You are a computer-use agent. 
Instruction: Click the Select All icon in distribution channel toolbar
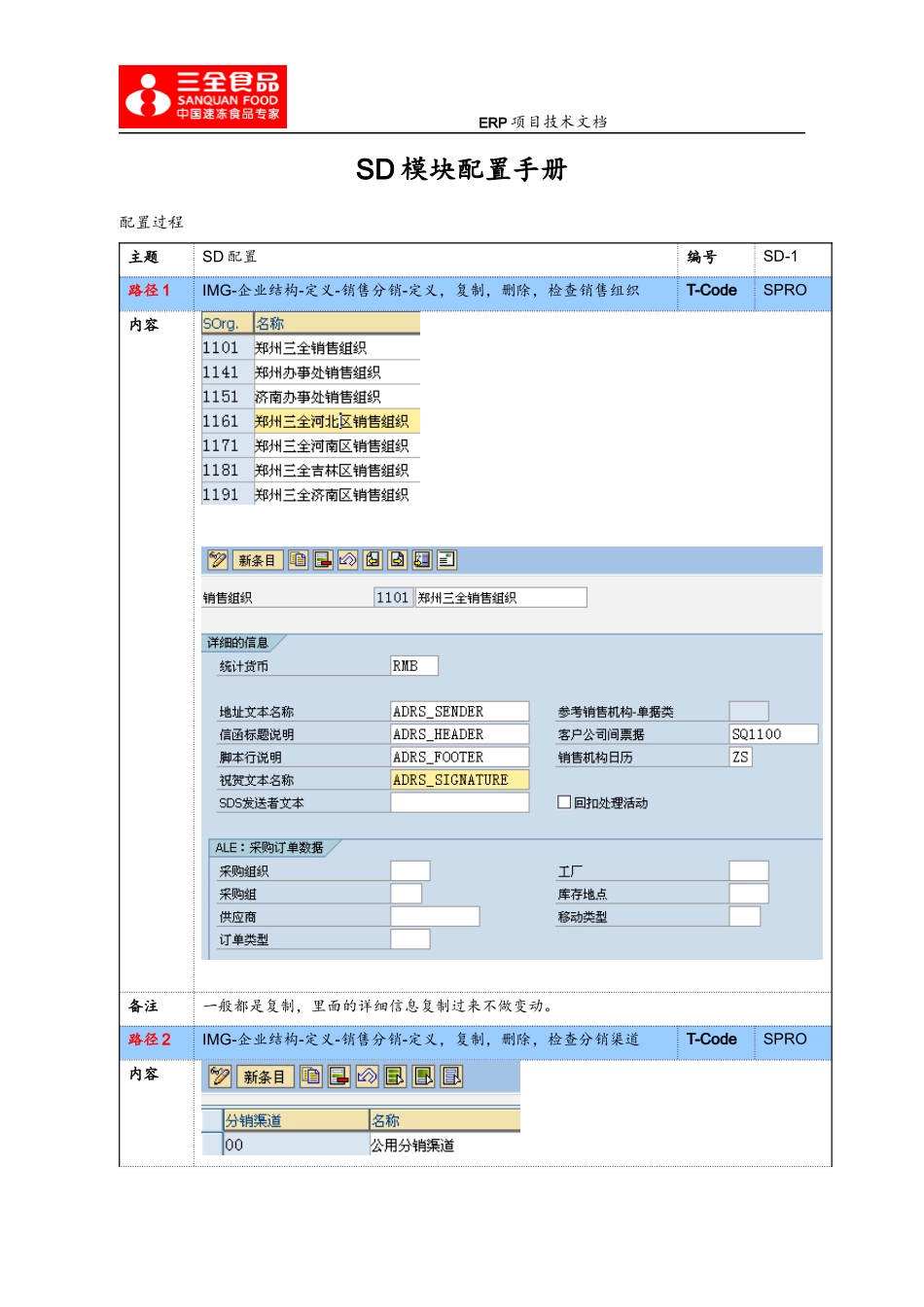click(395, 1077)
